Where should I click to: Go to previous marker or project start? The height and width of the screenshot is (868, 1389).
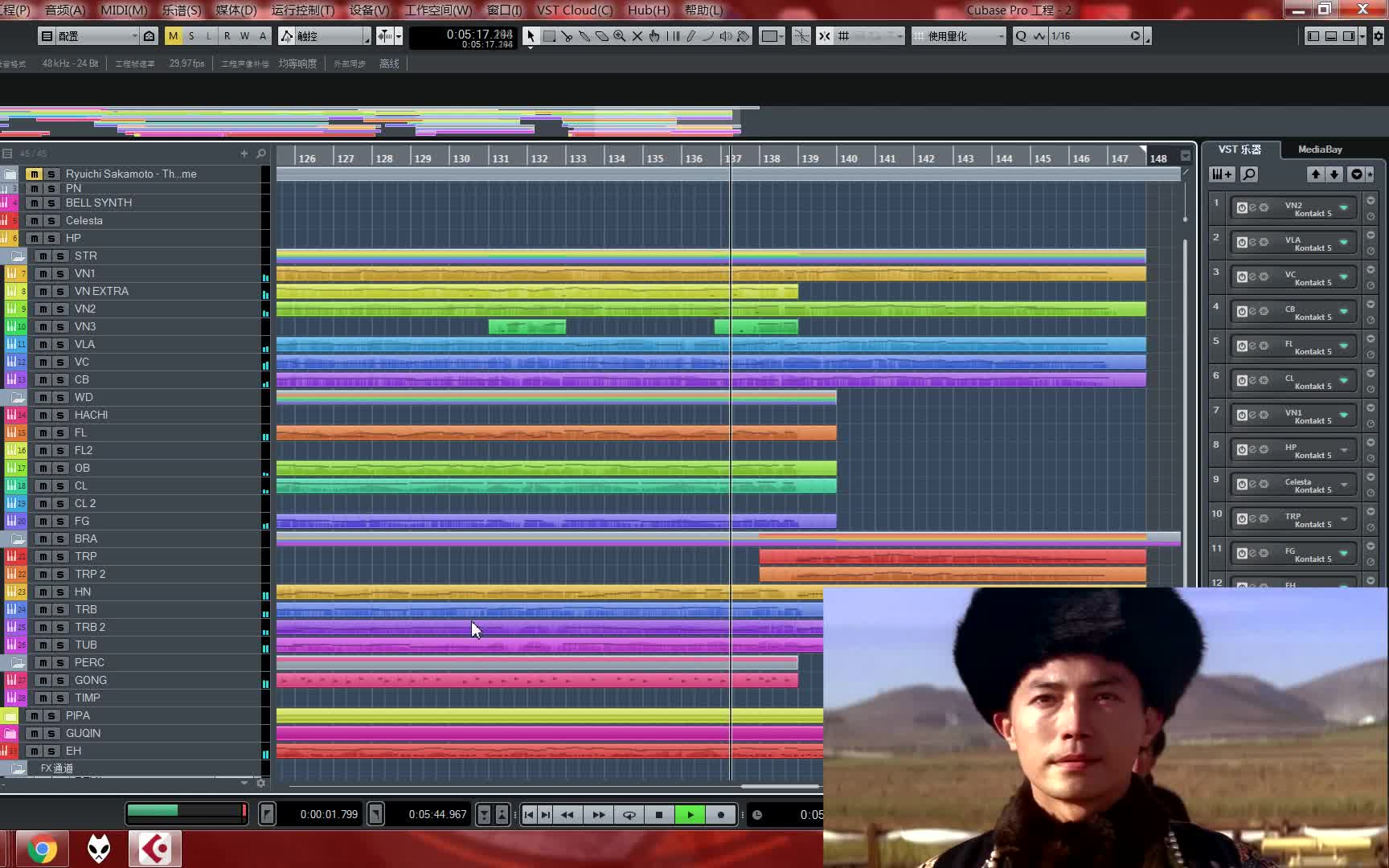(x=529, y=814)
